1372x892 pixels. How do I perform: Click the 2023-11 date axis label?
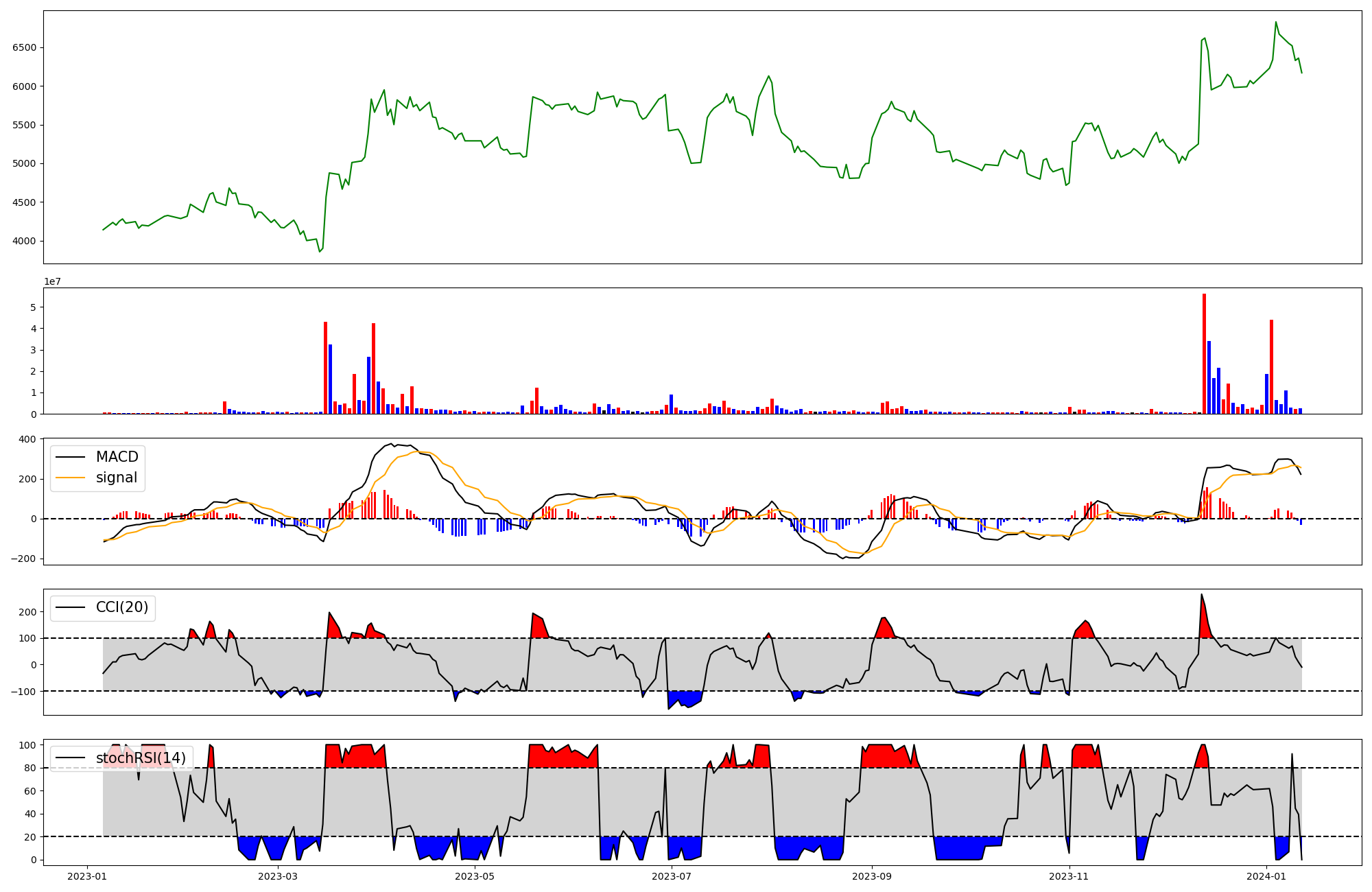click(1069, 876)
